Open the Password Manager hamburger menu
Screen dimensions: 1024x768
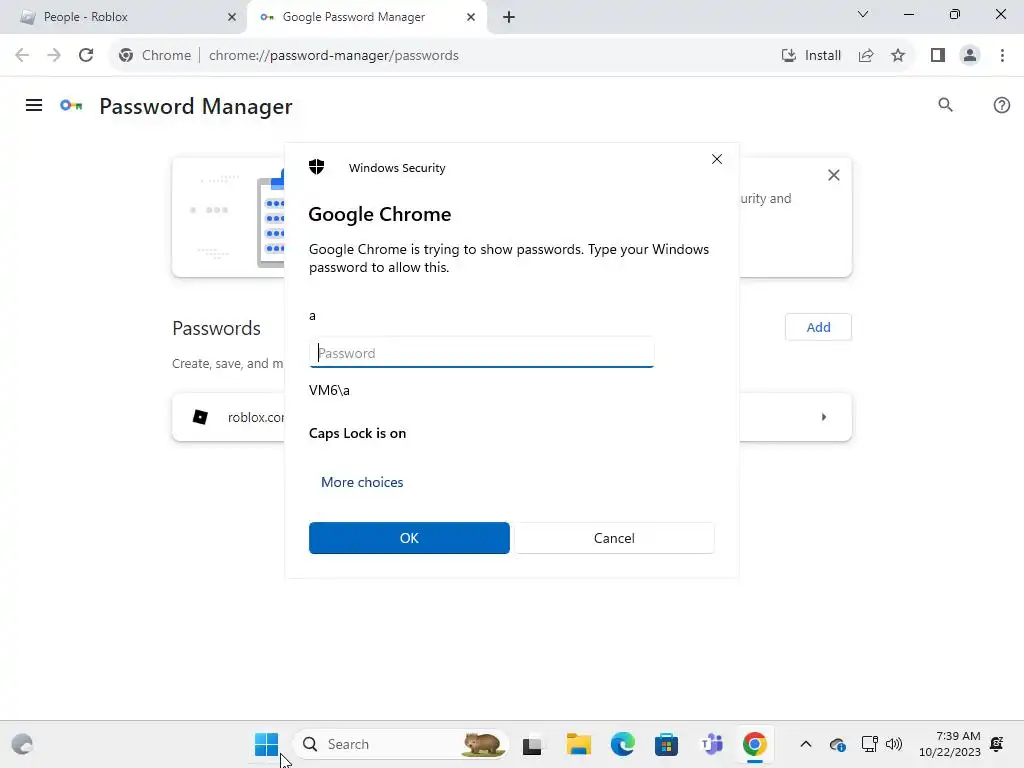pyautogui.click(x=34, y=105)
